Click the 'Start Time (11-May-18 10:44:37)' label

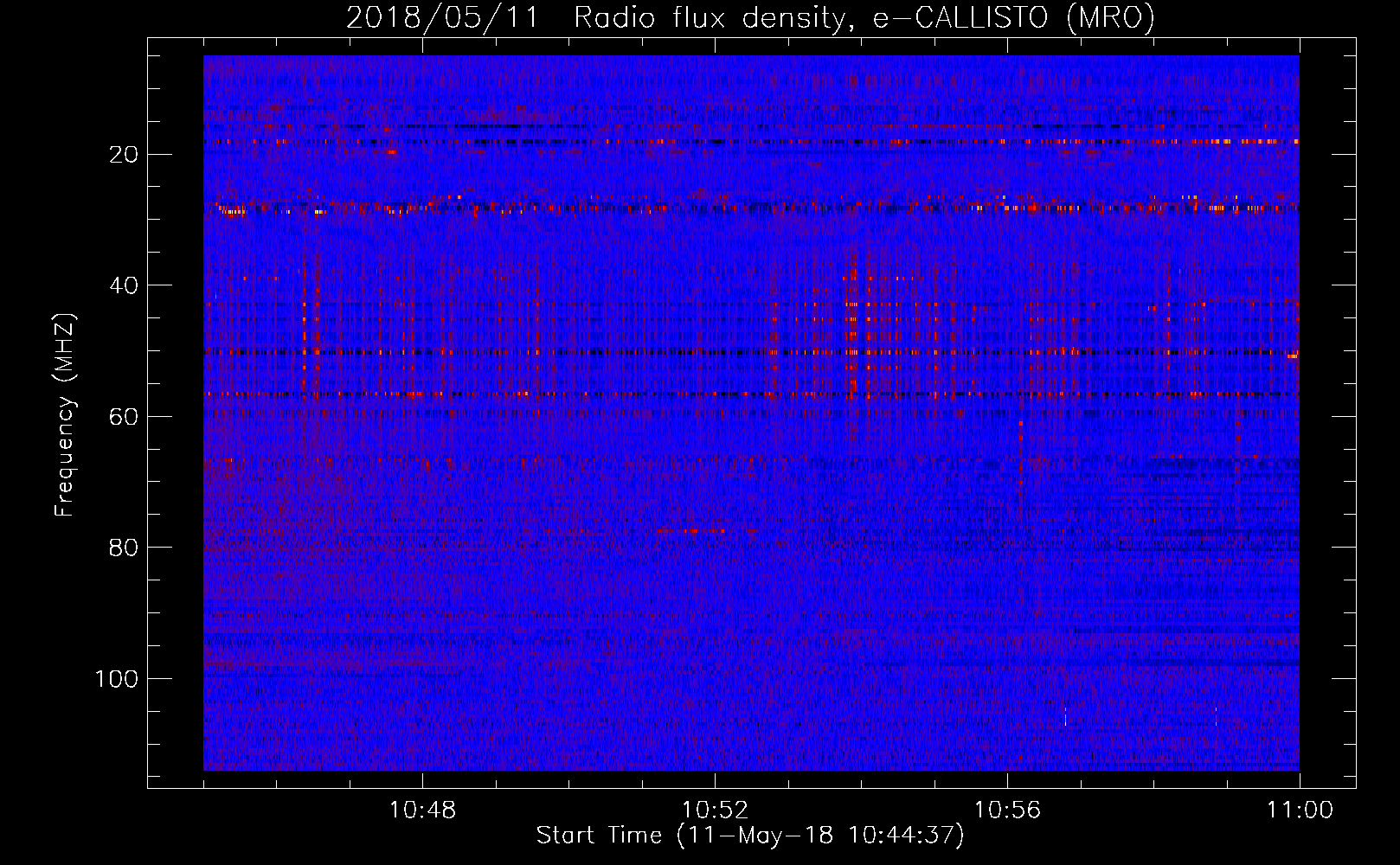[750, 836]
